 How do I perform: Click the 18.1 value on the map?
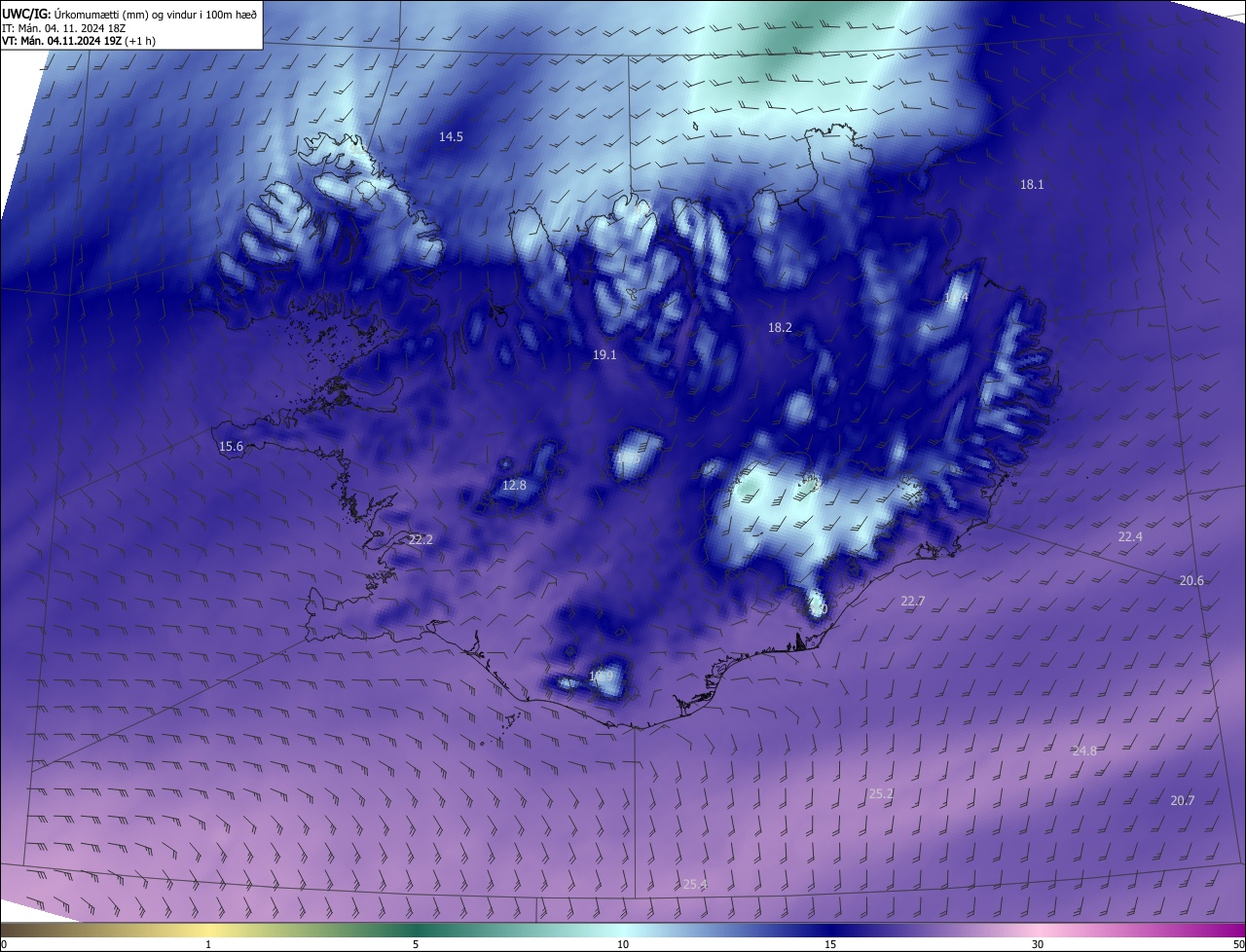pyautogui.click(x=1032, y=184)
